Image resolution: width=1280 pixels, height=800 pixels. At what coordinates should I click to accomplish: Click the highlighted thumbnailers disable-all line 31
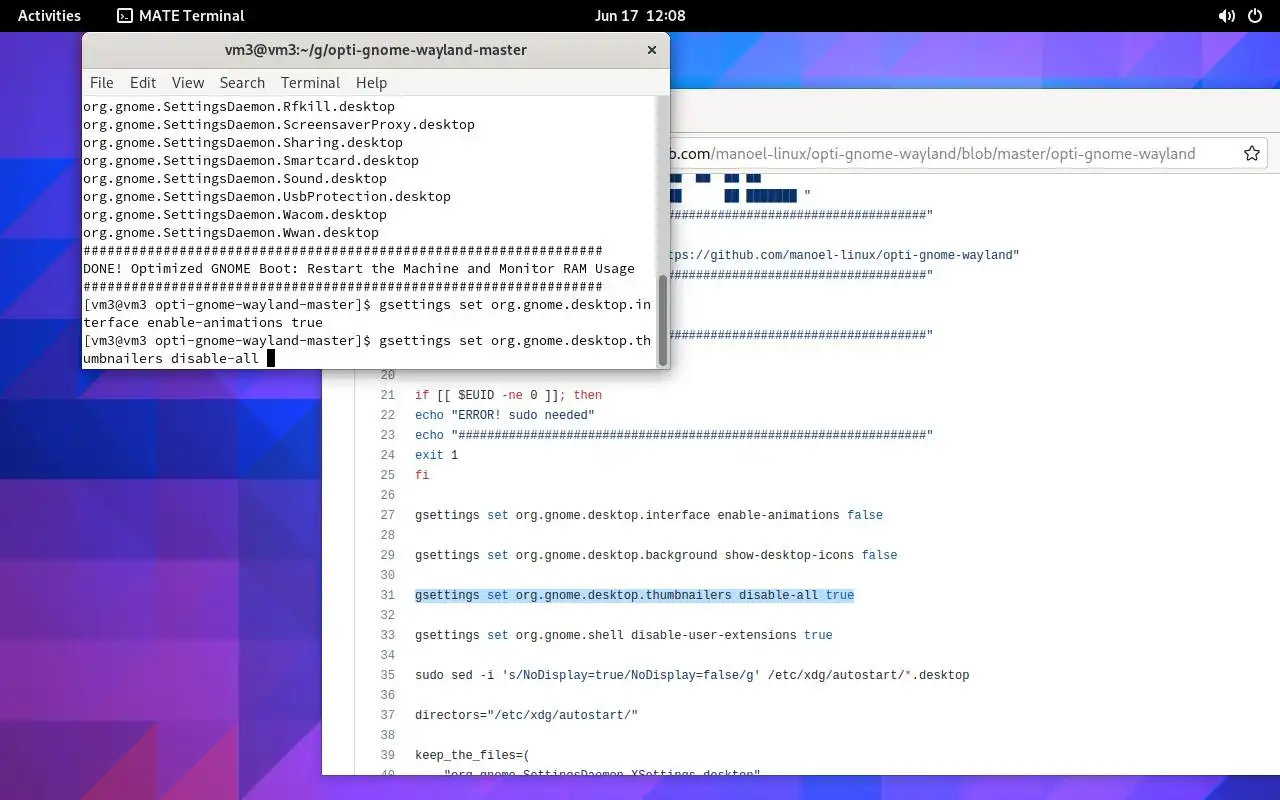(x=634, y=595)
